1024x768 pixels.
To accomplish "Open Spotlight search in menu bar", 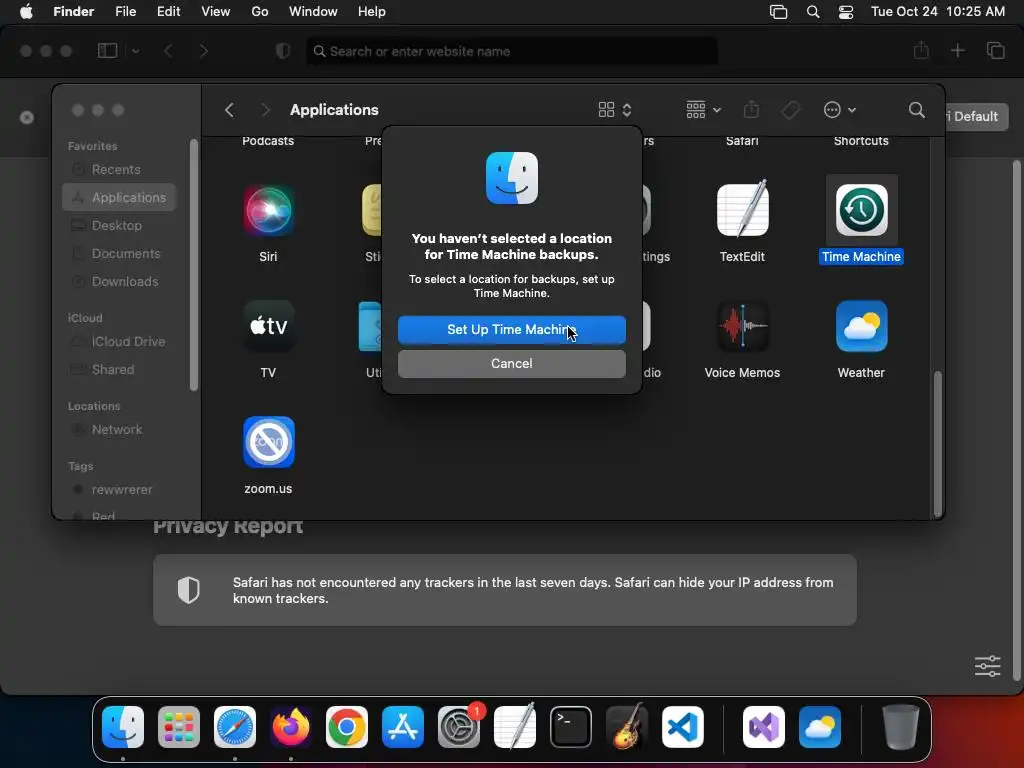I will click(813, 12).
